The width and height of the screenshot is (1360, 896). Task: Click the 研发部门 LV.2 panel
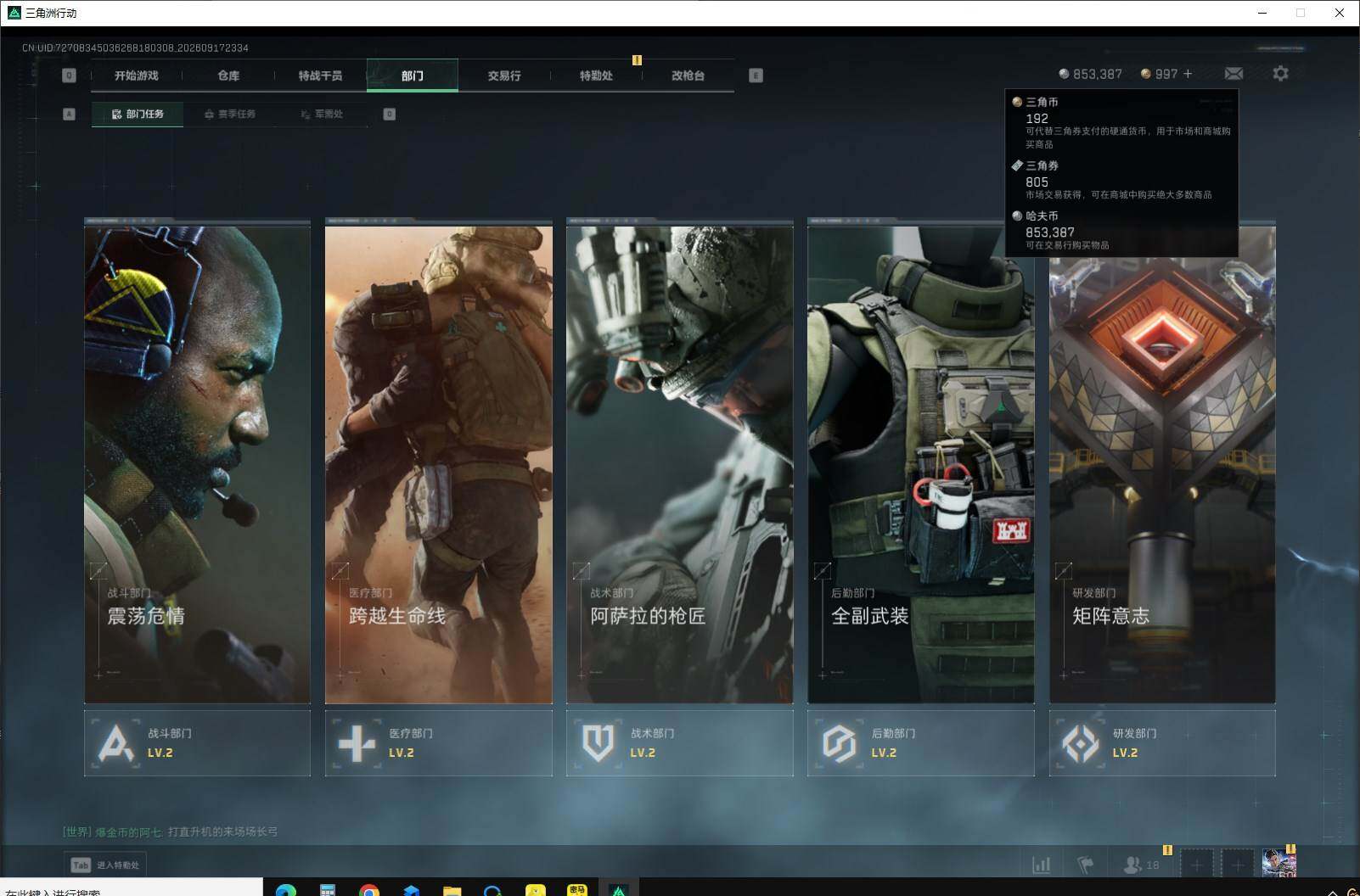point(1162,743)
